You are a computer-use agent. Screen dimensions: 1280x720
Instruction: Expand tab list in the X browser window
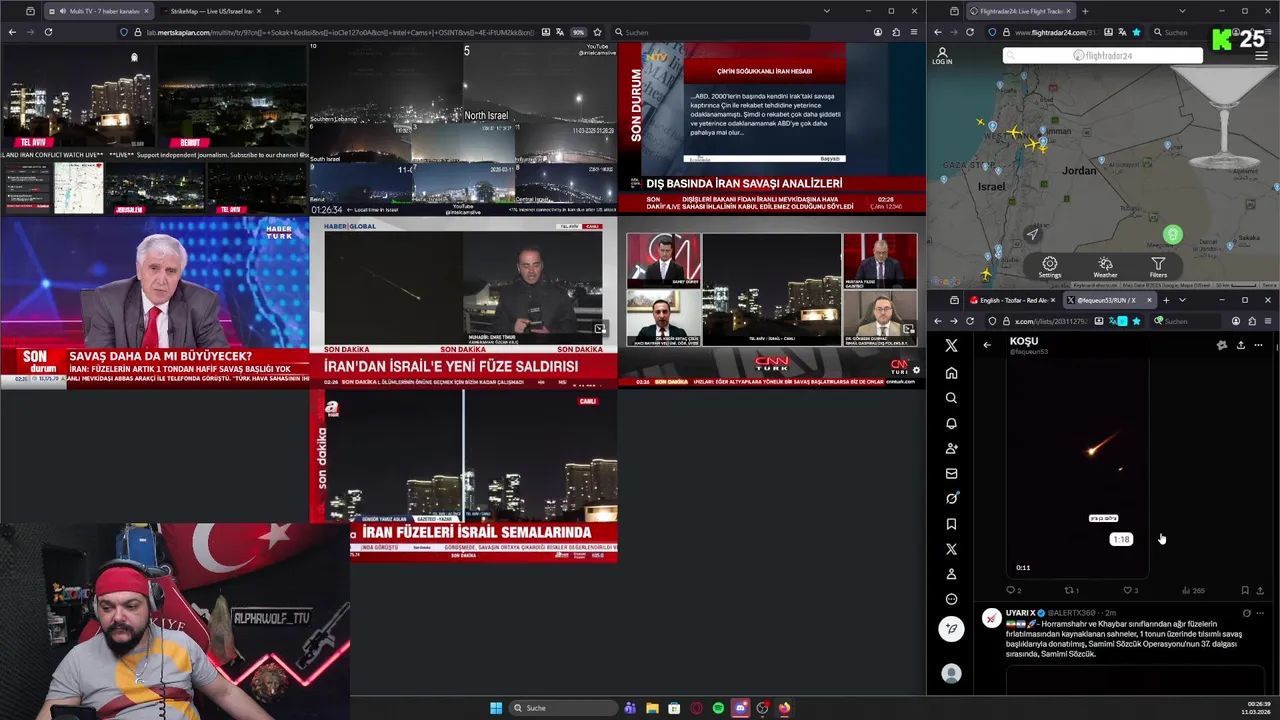tap(1182, 300)
